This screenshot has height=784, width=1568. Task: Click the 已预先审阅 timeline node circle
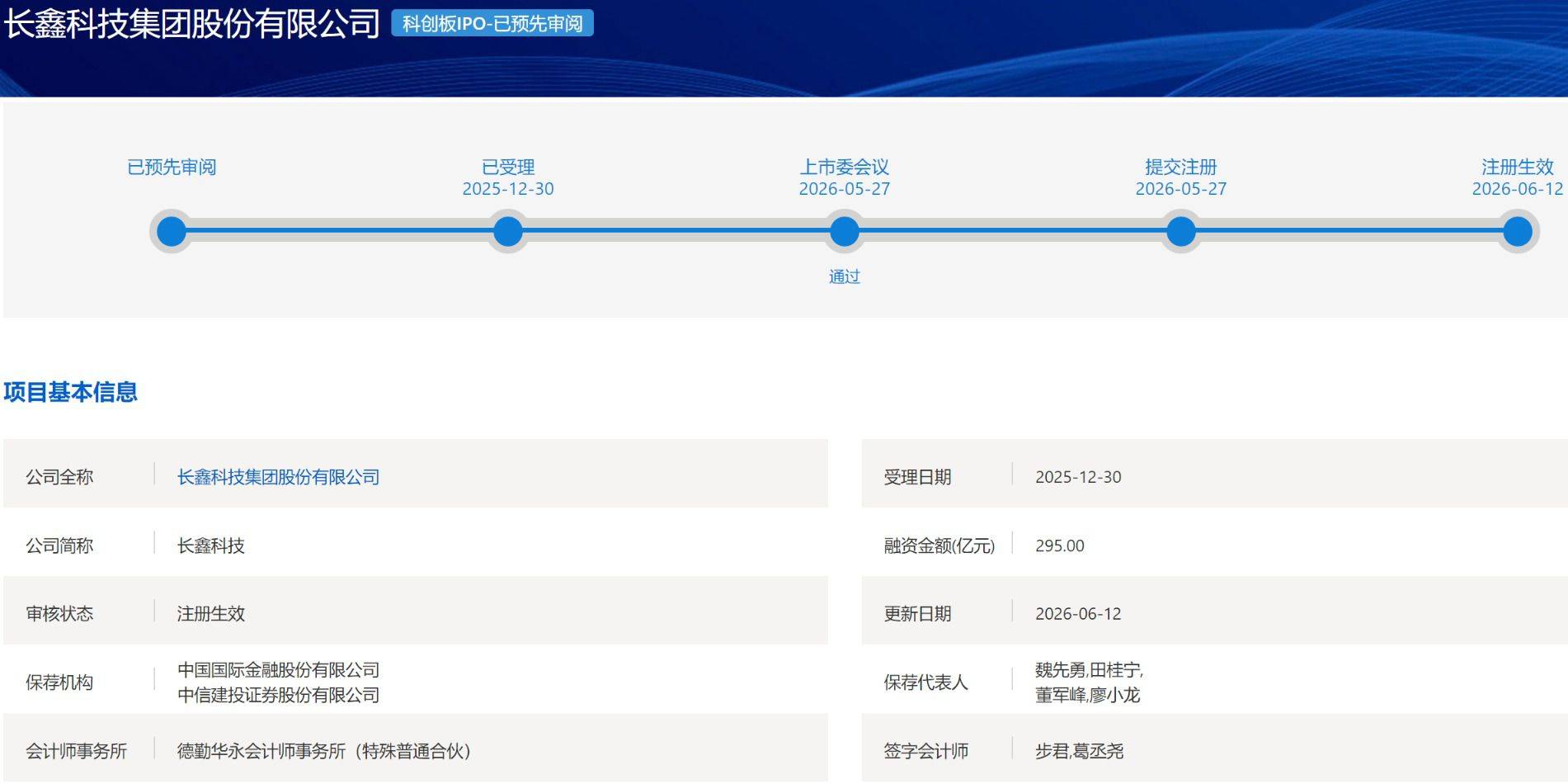coord(172,231)
